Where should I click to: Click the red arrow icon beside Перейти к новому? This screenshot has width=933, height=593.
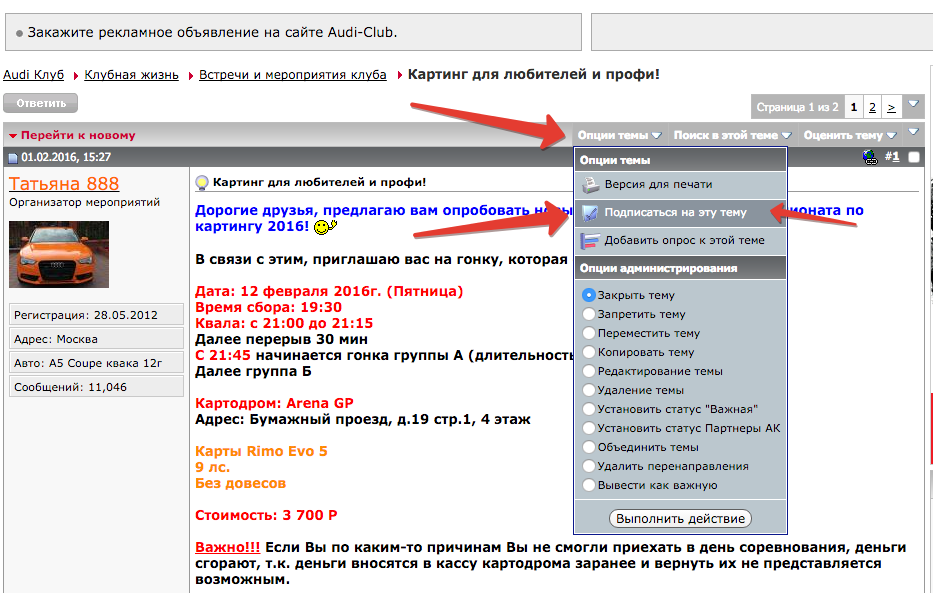tap(13, 136)
